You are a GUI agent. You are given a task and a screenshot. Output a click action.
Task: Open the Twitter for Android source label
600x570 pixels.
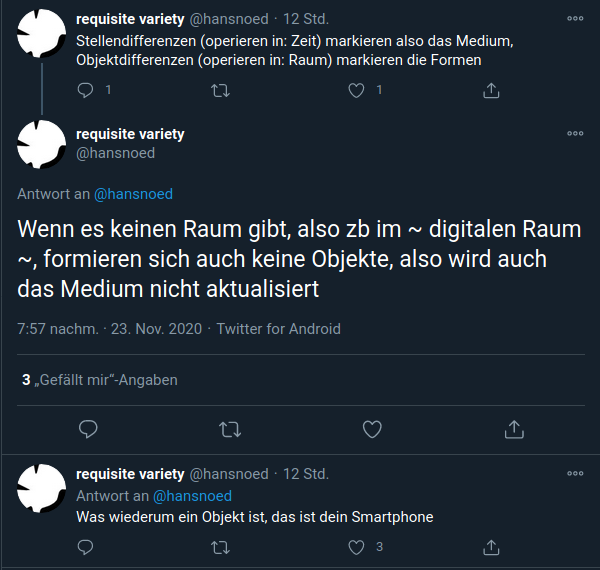tap(279, 329)
